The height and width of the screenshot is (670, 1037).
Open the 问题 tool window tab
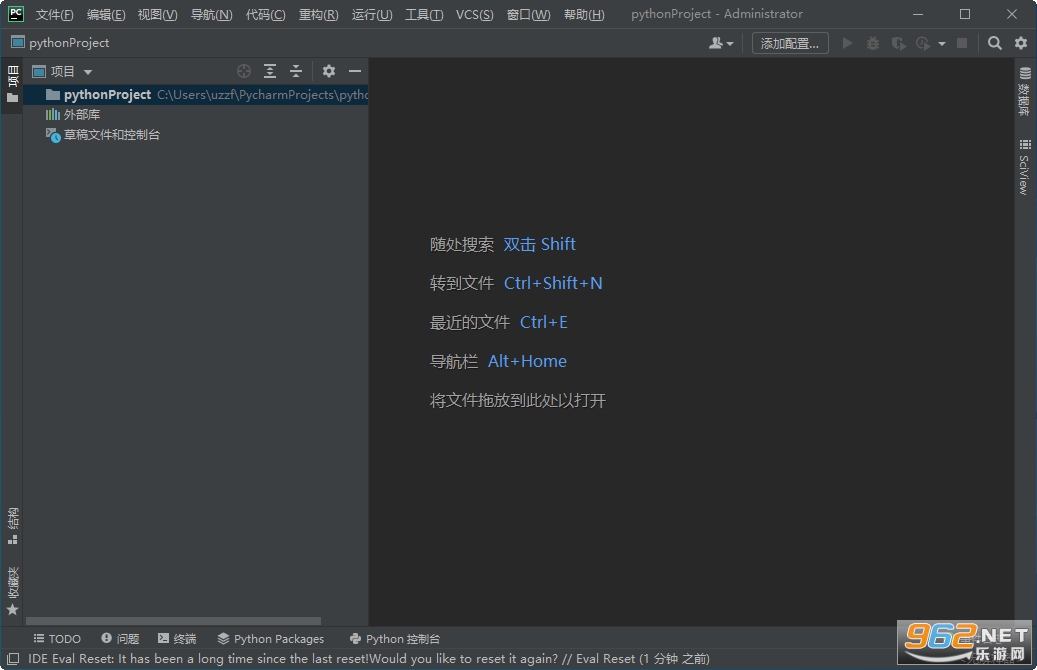(x=120, y=639)
